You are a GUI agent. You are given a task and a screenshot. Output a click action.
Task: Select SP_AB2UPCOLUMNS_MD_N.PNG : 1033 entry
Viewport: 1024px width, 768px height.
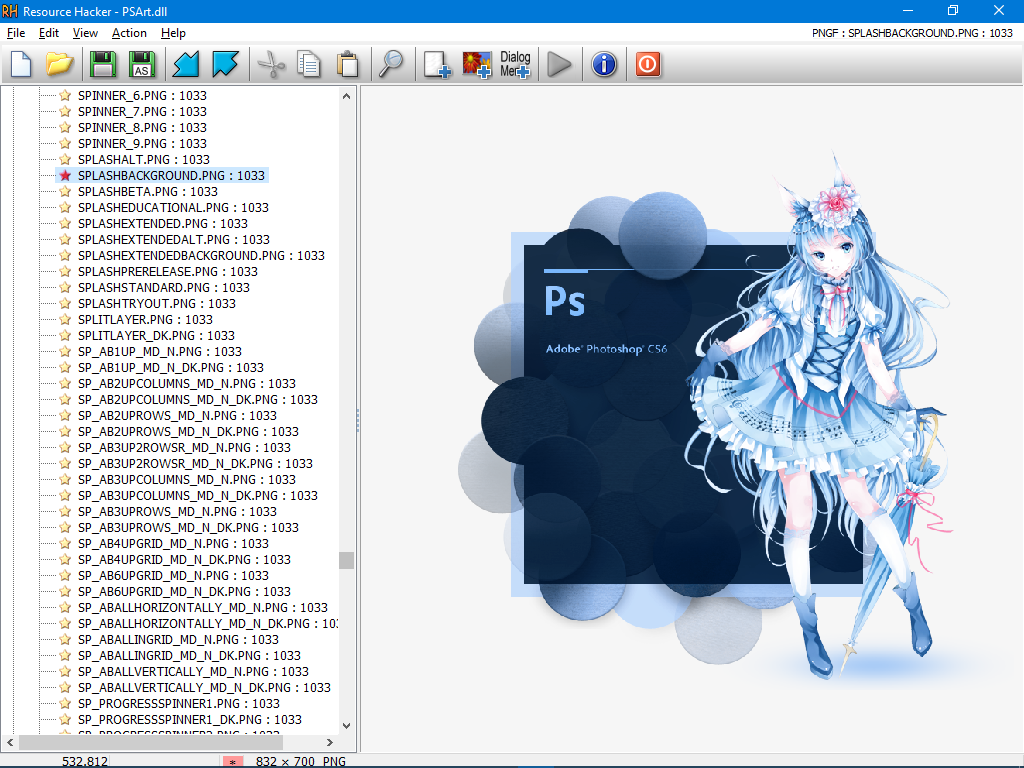pyautogui.click(x=187, y=383)
